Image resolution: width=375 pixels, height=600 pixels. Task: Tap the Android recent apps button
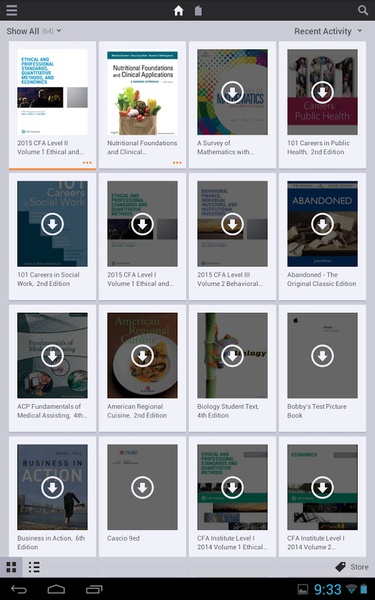coord(94,589)
